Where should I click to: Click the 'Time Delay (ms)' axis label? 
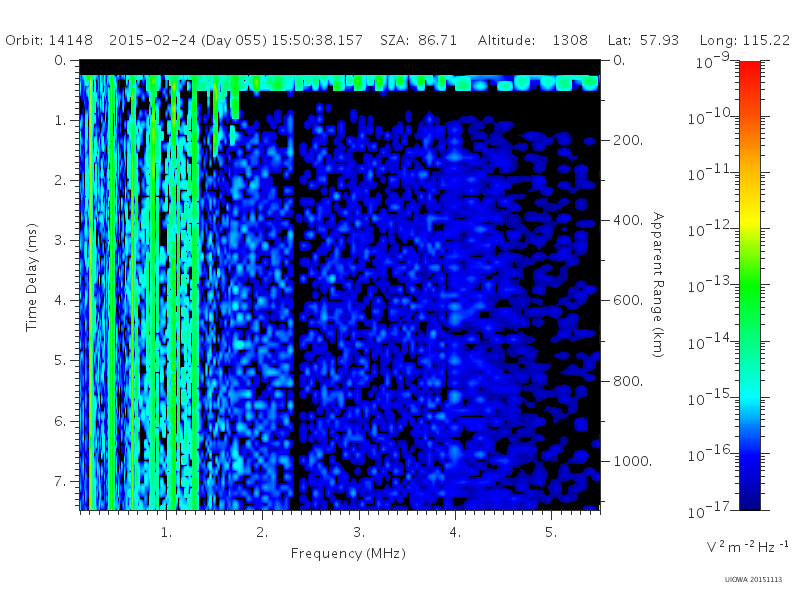pyautogui.click(x=32, y=277)
